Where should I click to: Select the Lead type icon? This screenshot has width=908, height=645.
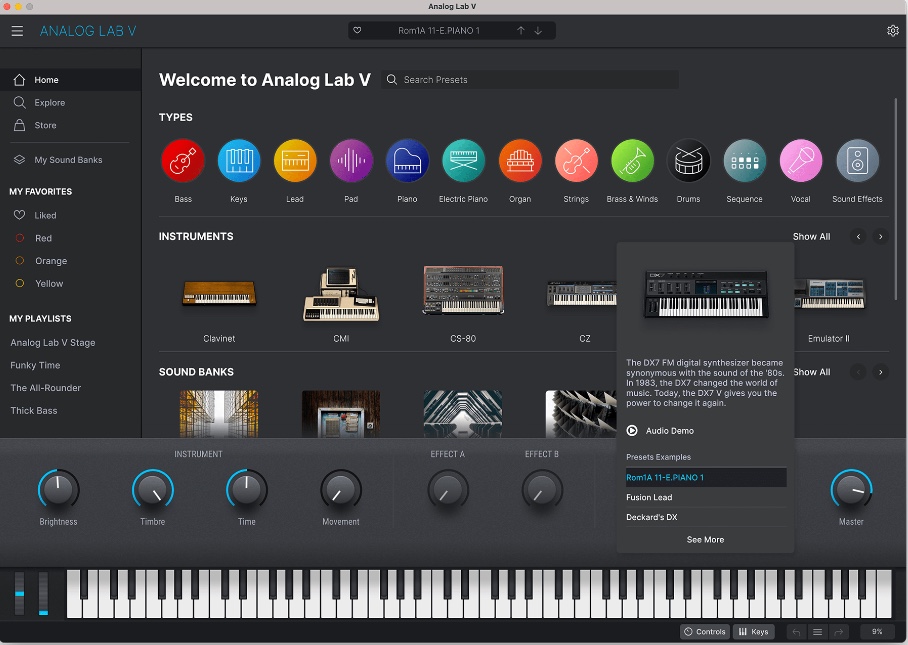click(295, 160)
